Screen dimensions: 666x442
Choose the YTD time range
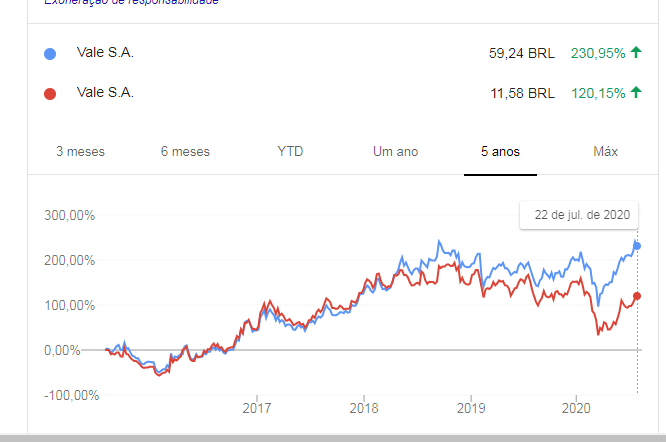coord(290,152)
